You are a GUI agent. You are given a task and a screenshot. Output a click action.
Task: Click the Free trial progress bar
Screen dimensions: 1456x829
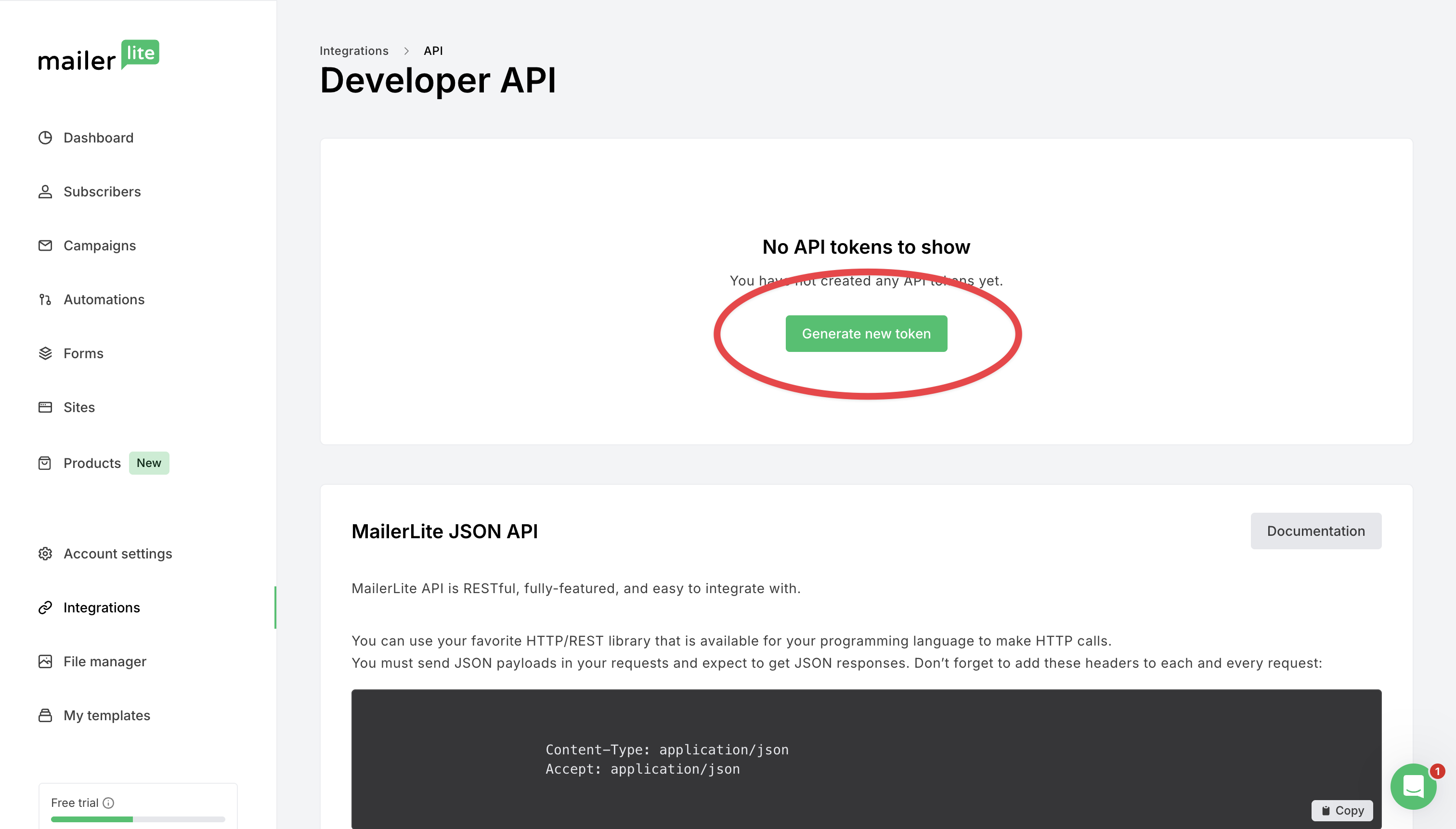138,819
